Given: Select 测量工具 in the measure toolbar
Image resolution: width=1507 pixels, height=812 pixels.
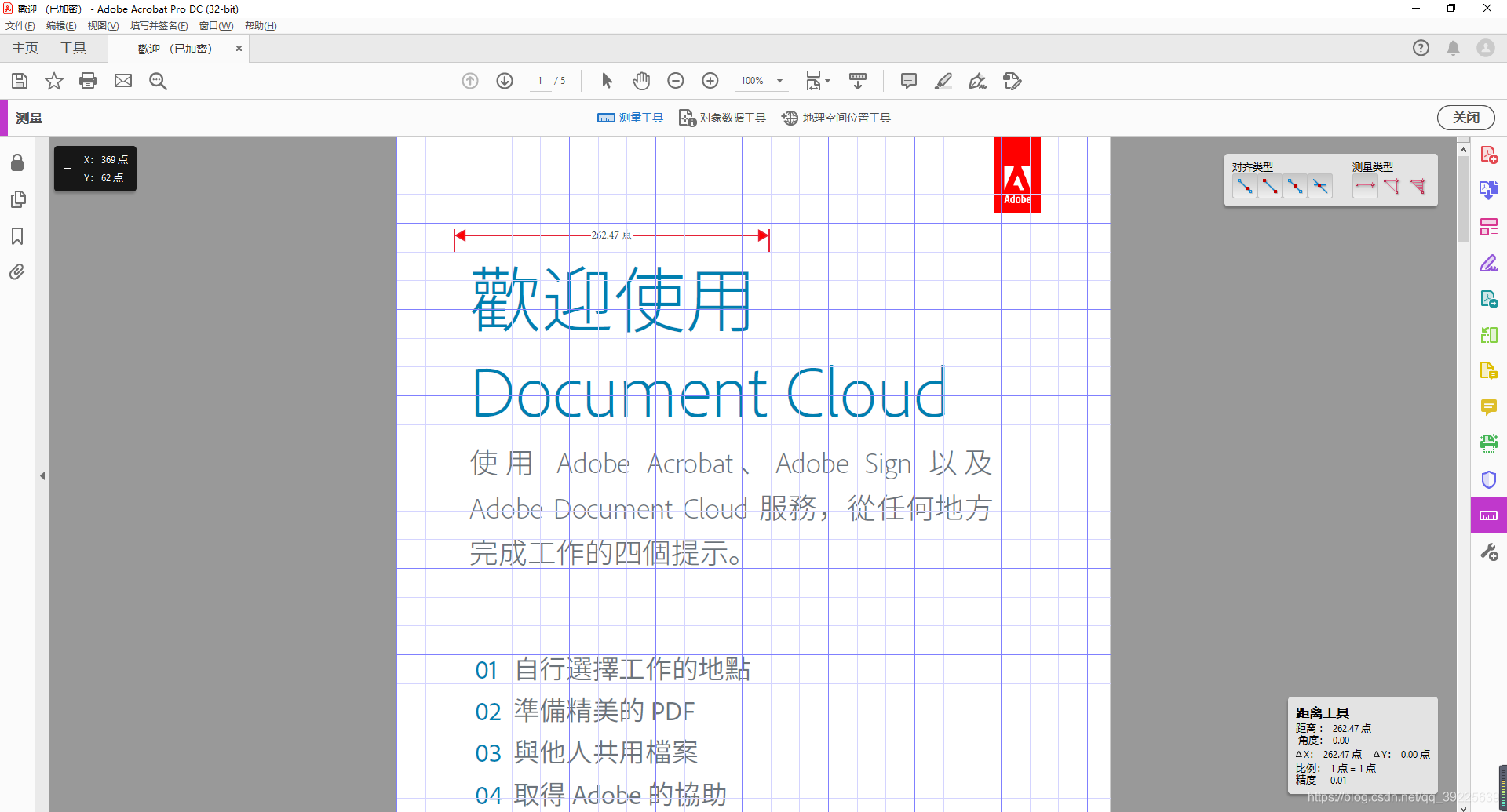Looking at the screenshot, I should 630,118.
